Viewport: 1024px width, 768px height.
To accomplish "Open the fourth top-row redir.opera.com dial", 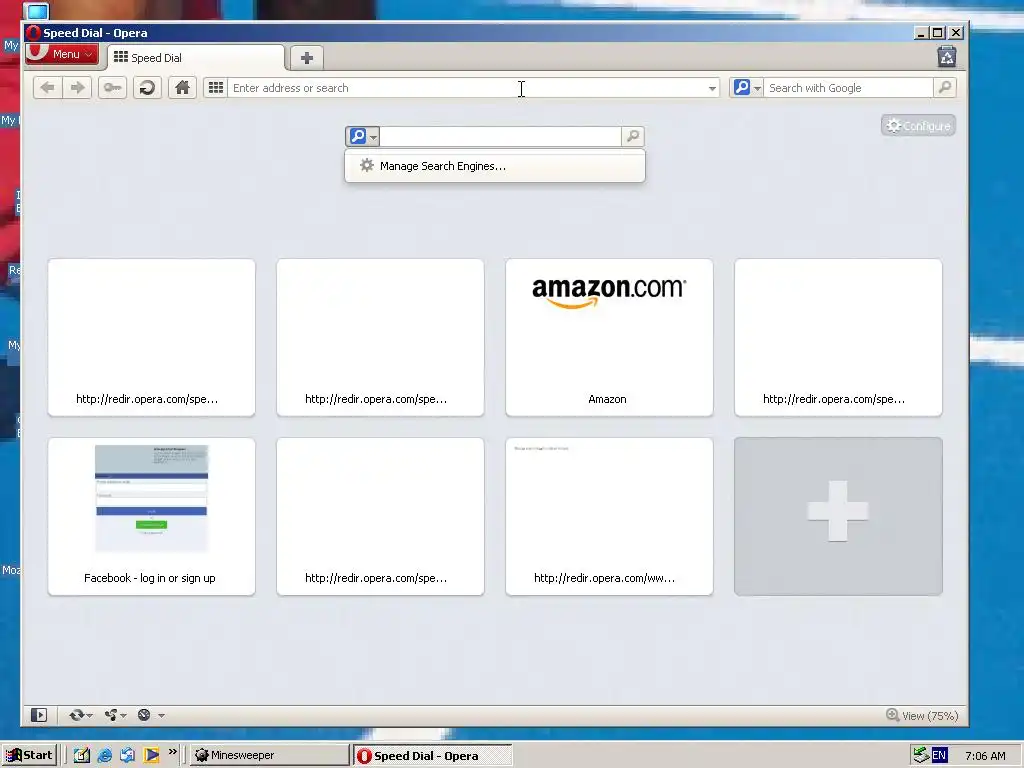I will pyautogui.click(x=838, y=337).
